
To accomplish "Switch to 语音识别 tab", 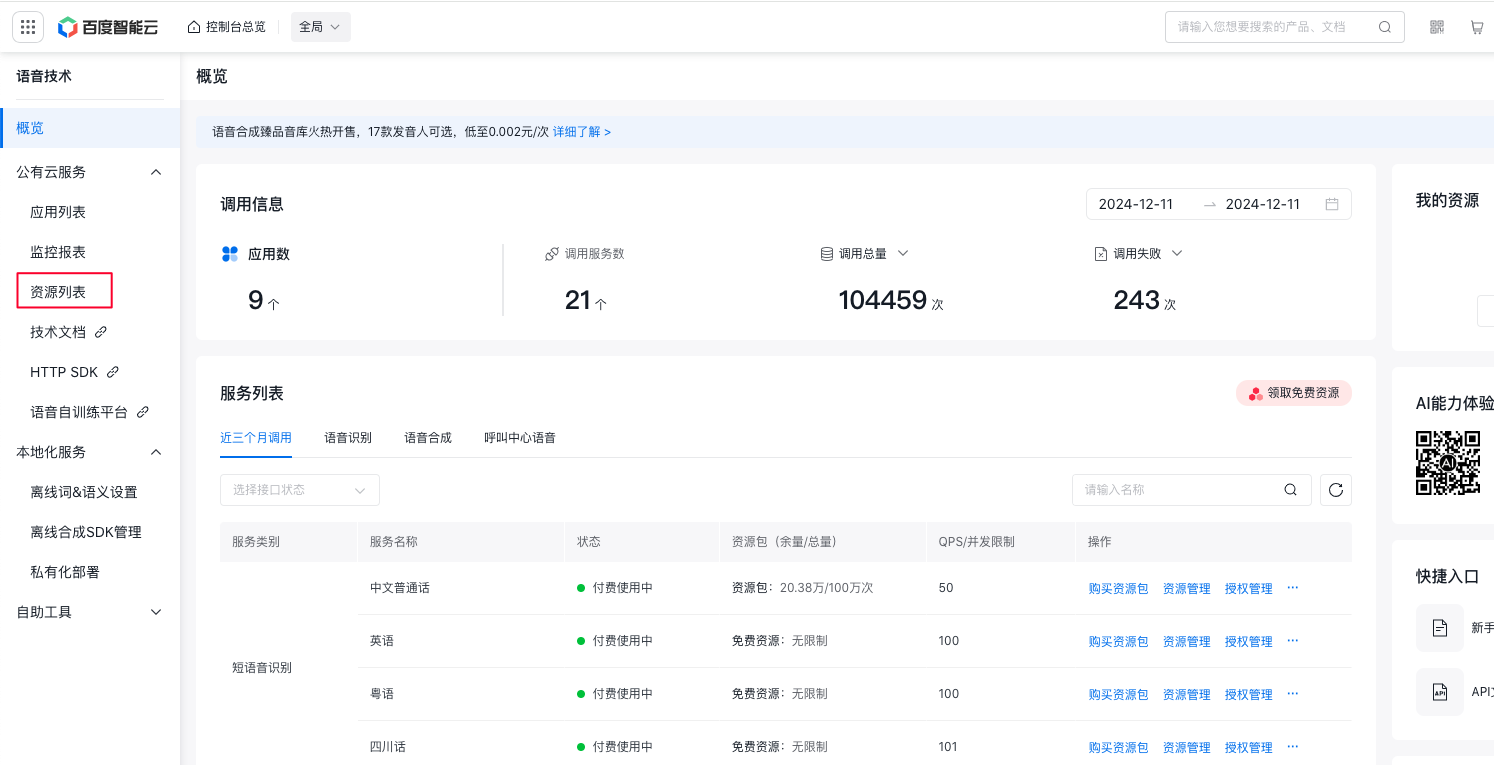I will [x=348, y=437].
